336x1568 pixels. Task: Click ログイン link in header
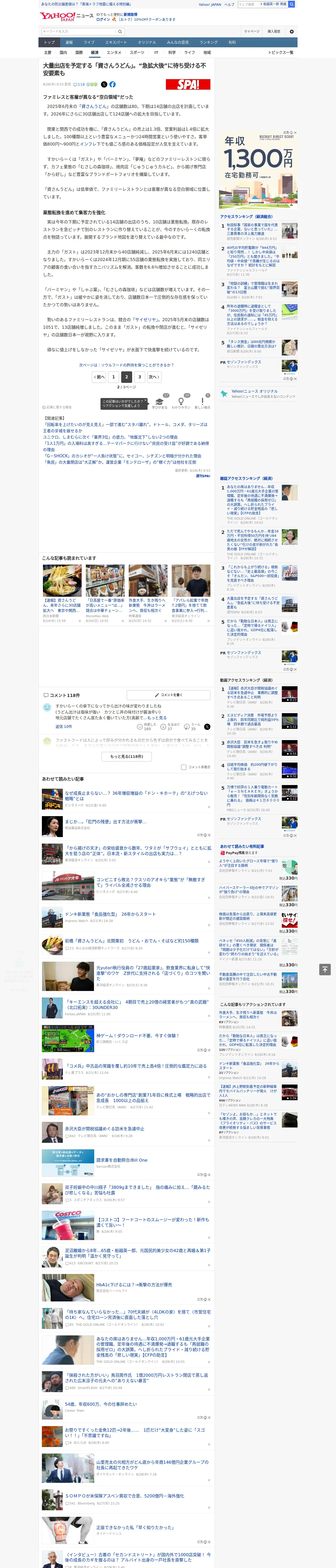[103, 20]
